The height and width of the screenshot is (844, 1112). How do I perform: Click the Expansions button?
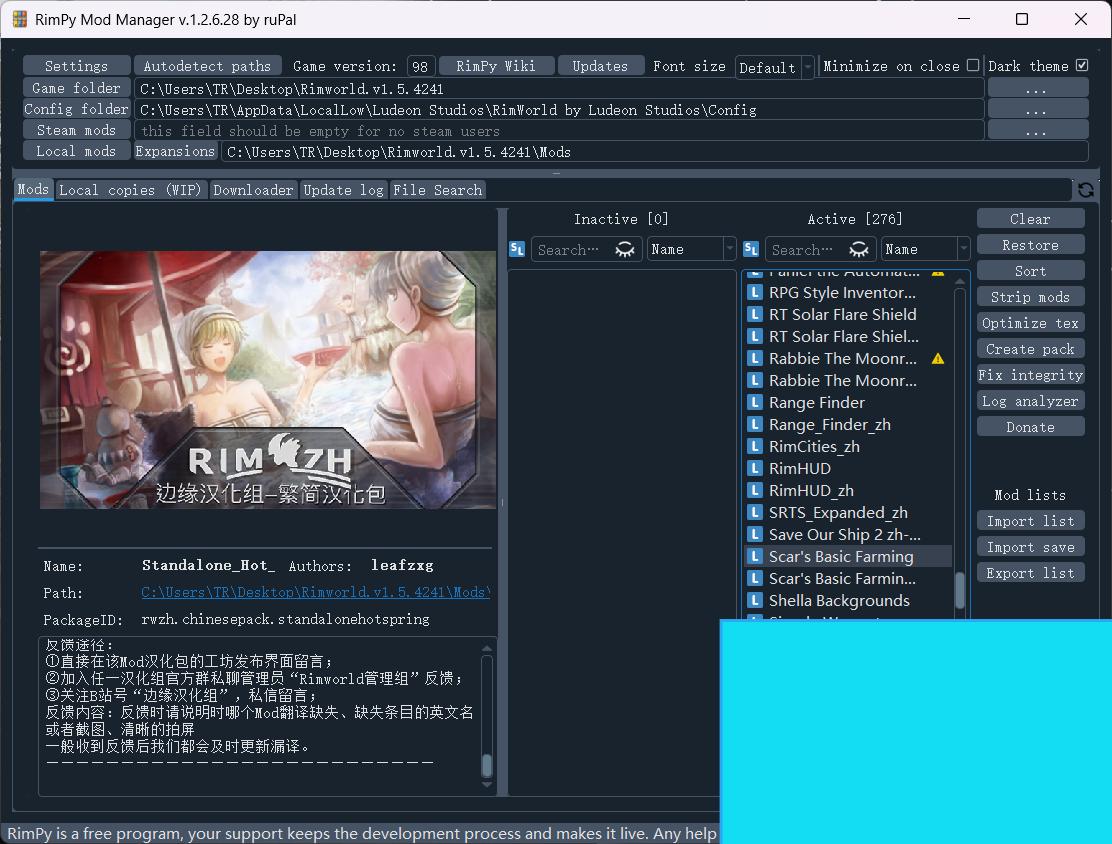174,151
